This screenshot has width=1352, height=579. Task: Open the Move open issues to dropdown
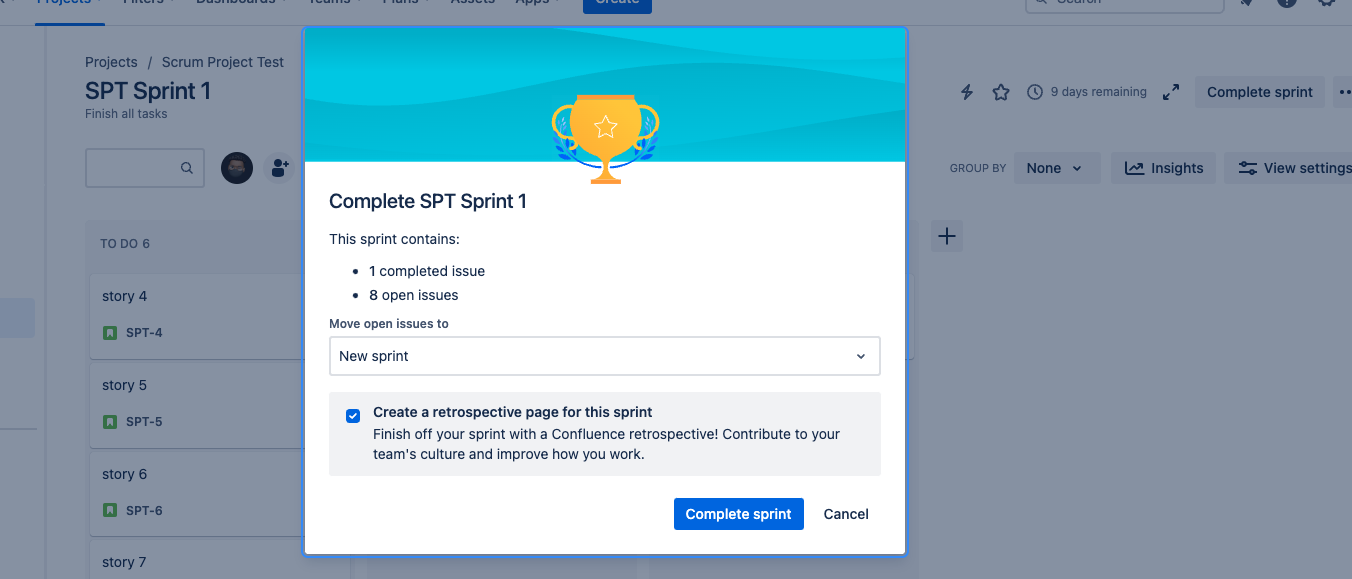tap(605, 355)
